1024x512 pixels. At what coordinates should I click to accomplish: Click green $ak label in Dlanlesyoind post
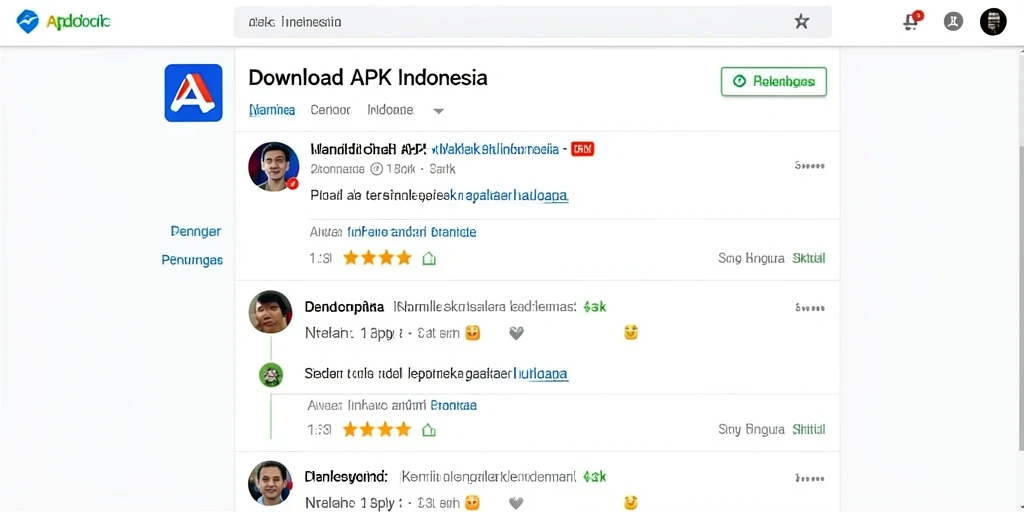pyautogui.click(x=594, y=477)
